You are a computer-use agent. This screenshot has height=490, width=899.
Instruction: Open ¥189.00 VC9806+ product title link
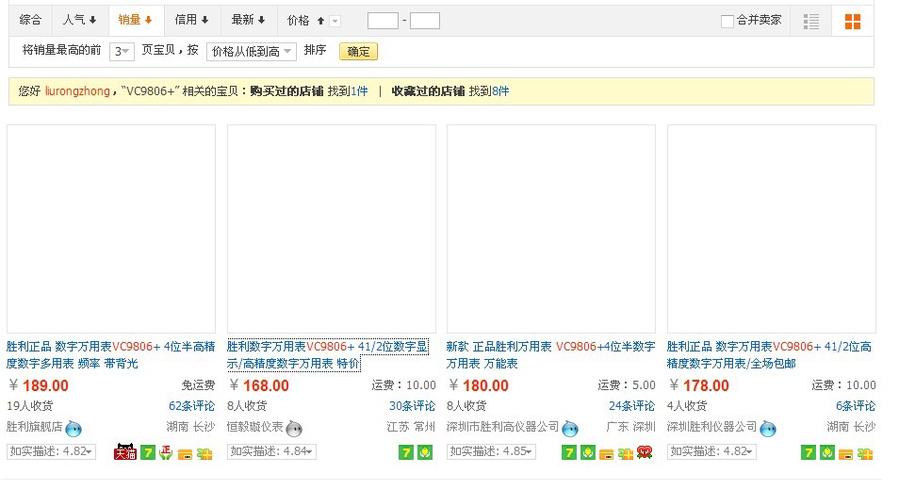(111, 355)
